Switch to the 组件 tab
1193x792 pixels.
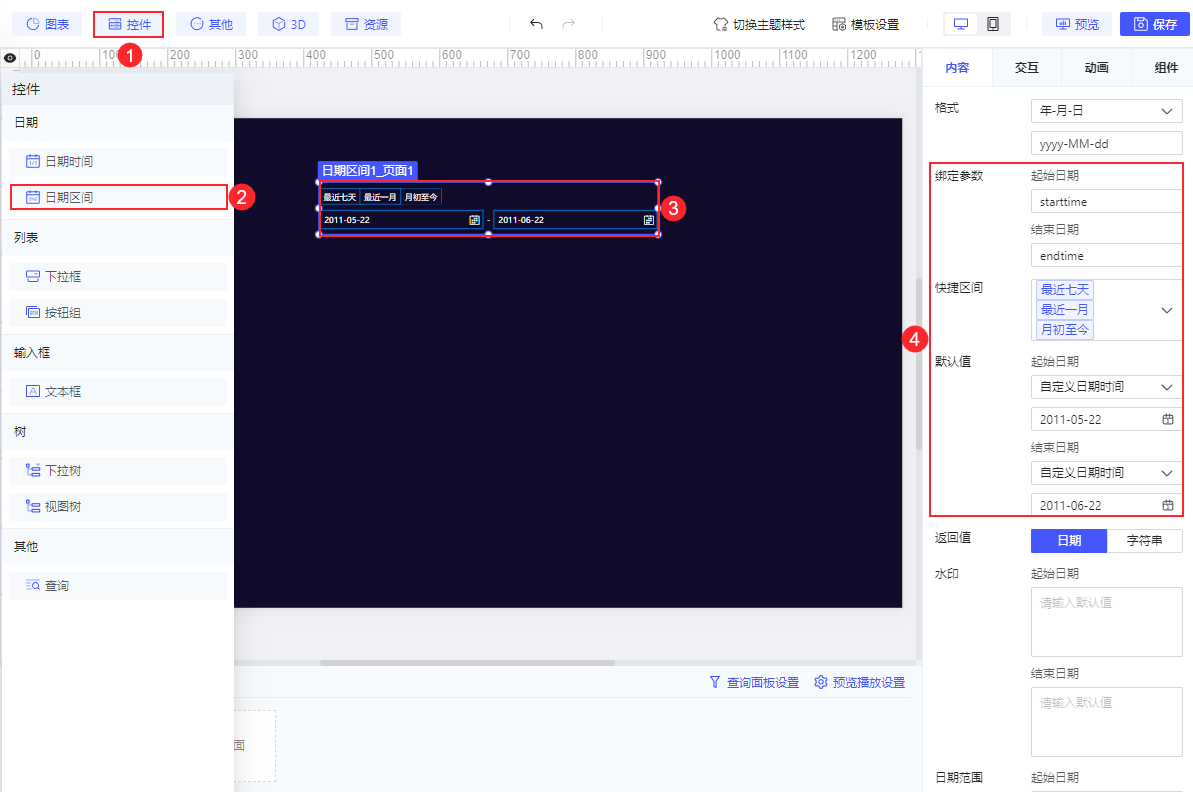tap(1166, 68)
